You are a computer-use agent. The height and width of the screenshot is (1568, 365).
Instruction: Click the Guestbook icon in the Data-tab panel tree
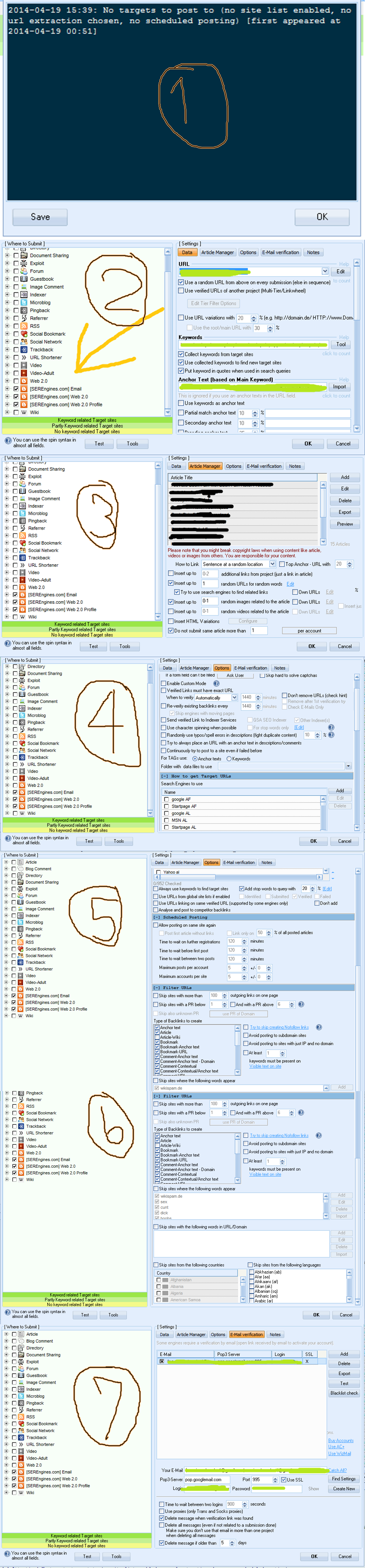click(23, 279)
